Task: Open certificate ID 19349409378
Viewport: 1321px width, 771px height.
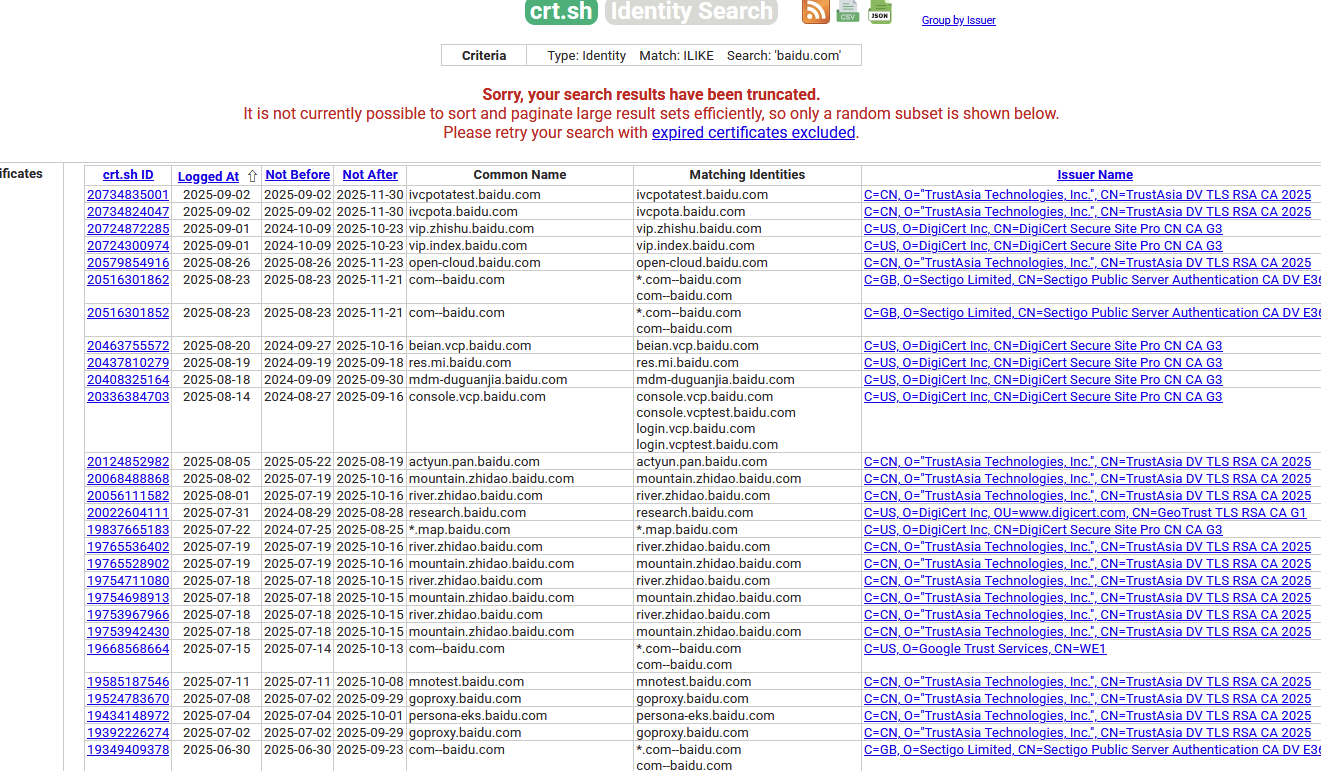Action: 128,750
